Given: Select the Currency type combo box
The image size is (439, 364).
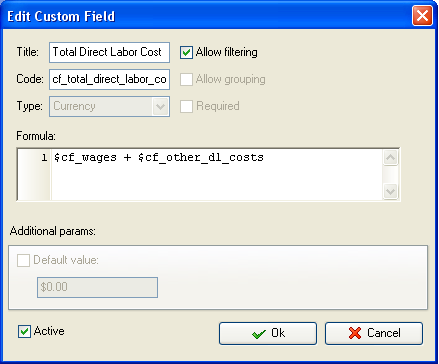Looking at the screenshot, I should coord(109,107).
